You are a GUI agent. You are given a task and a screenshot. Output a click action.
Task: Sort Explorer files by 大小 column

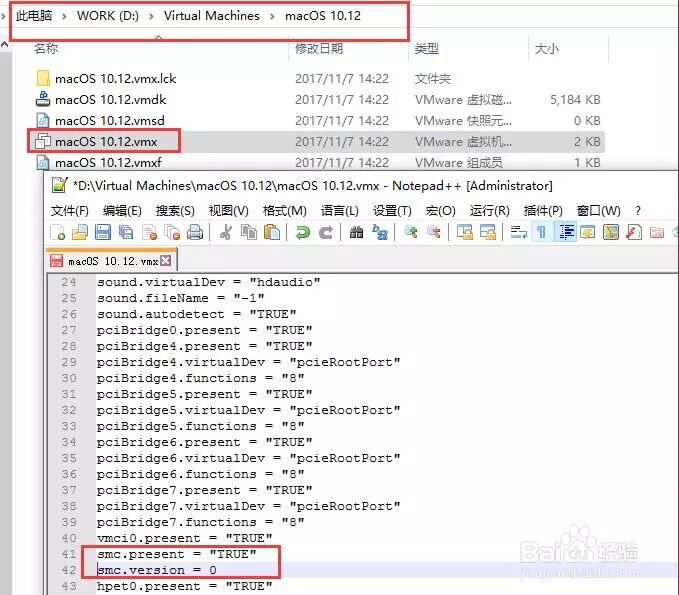point(546,49)
